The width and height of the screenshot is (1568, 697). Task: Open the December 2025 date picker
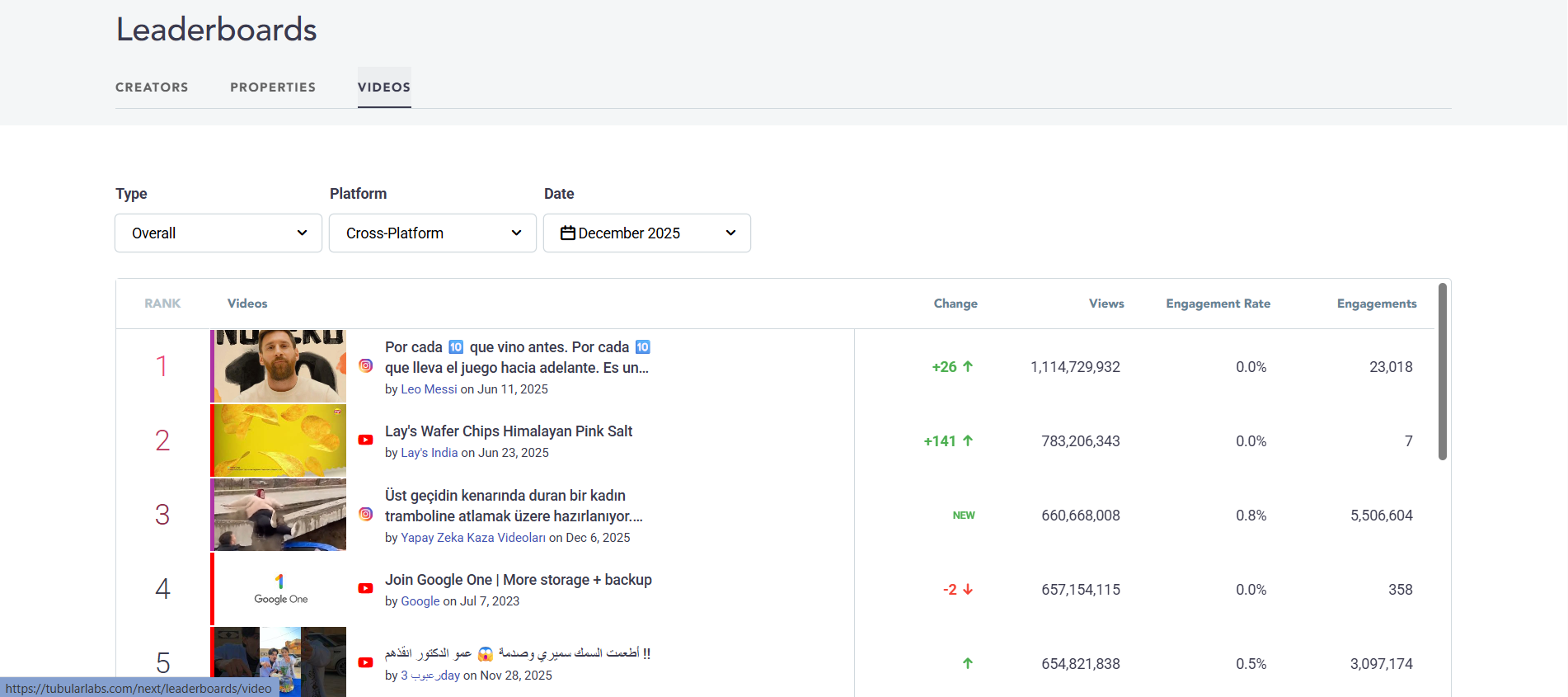point(647,233)
